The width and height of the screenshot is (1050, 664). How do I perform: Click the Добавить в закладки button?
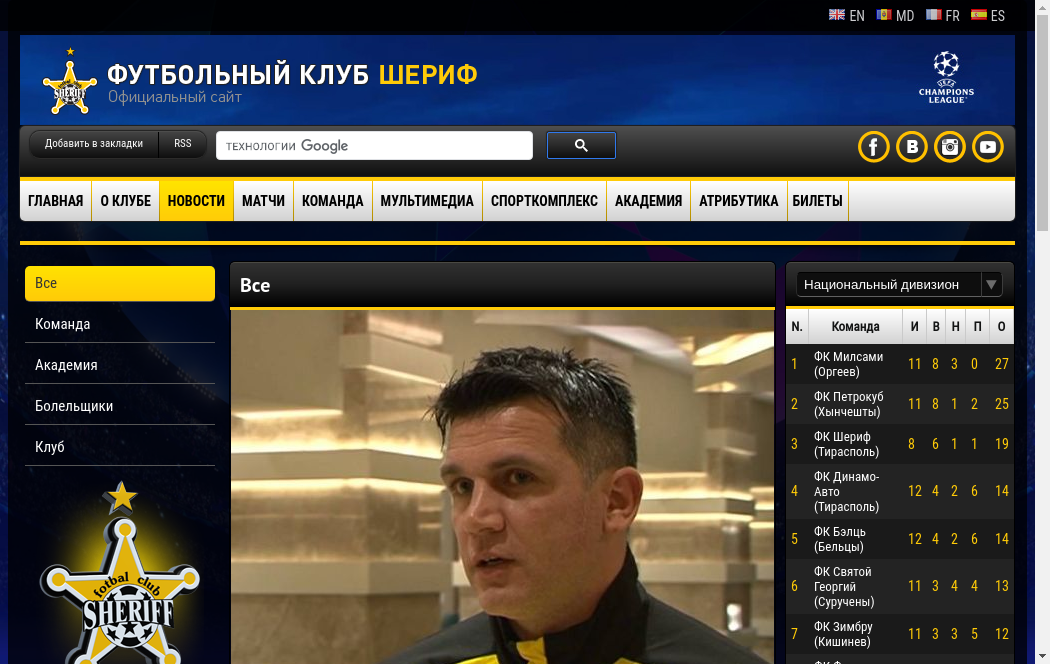[x=94, y=144]
